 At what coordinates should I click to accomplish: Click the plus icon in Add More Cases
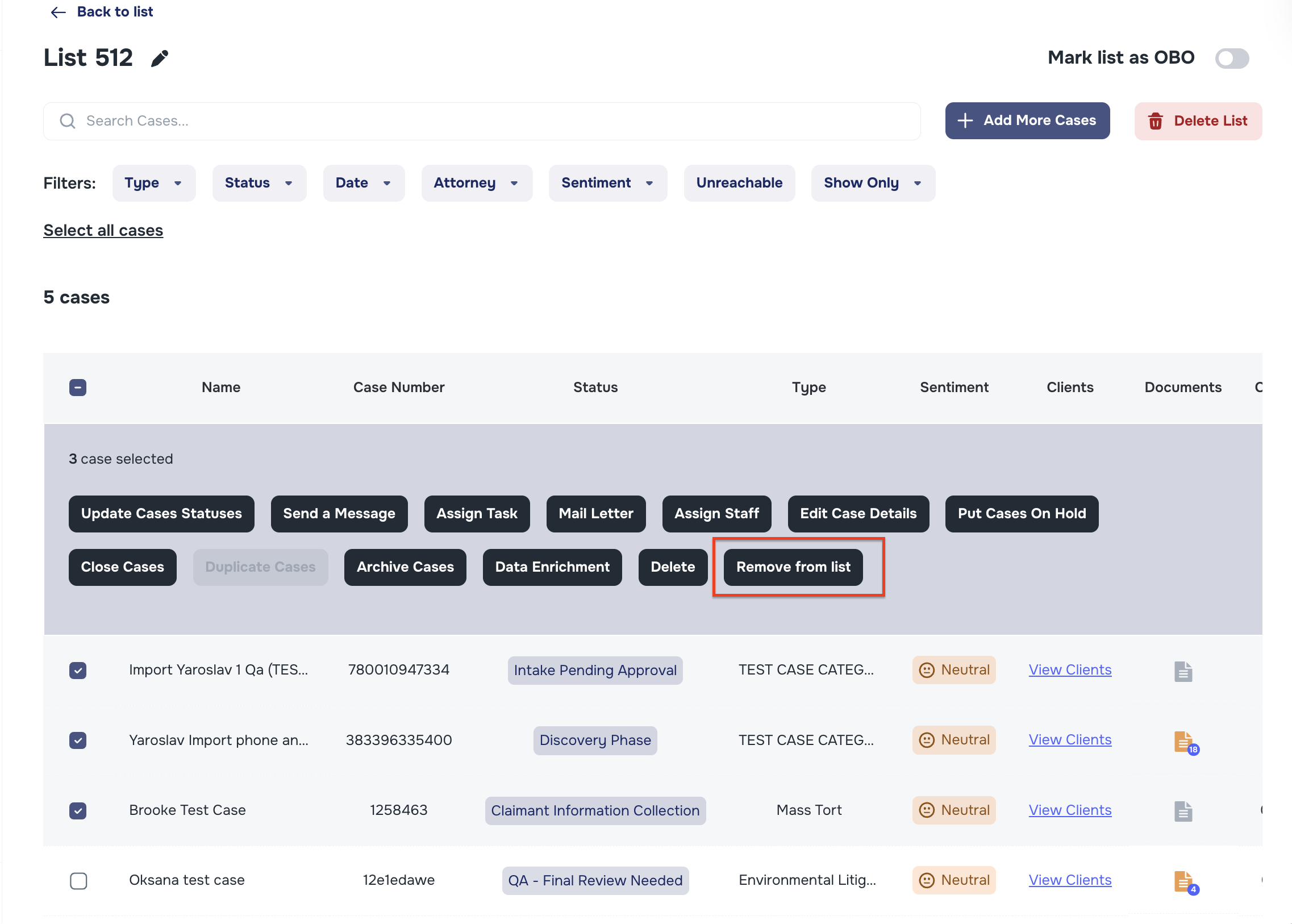pyautogui.click(x=965, y=120)
